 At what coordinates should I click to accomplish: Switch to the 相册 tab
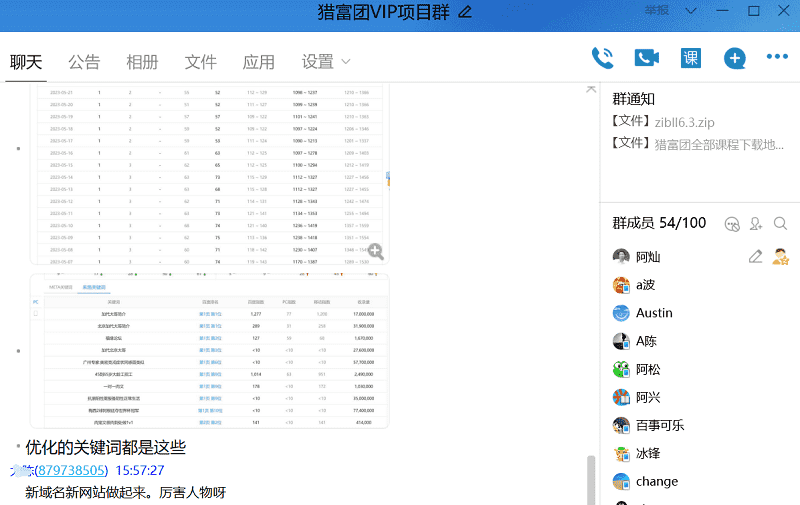point(142,62)
